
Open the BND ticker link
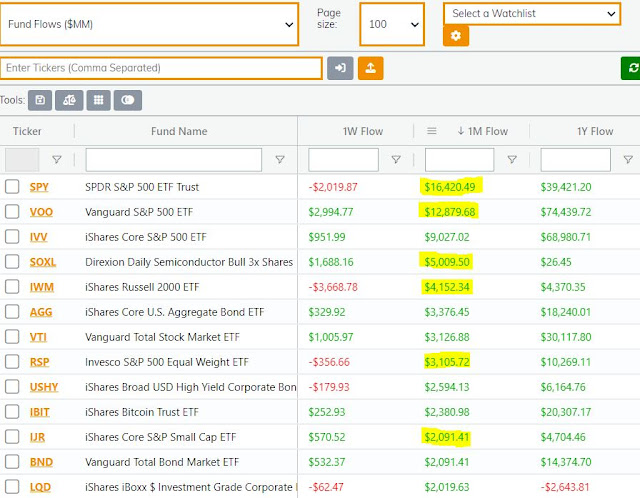click(41, 462)
